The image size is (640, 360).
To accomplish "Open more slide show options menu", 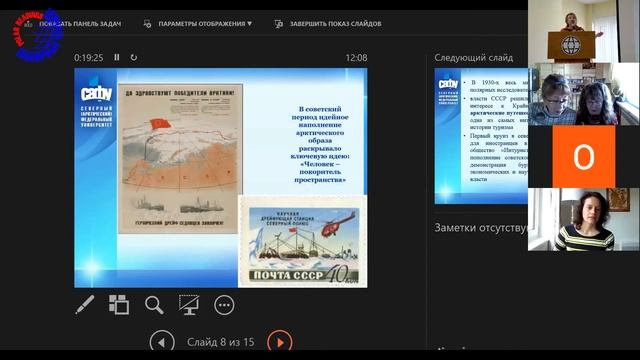I will coord(224,305).
